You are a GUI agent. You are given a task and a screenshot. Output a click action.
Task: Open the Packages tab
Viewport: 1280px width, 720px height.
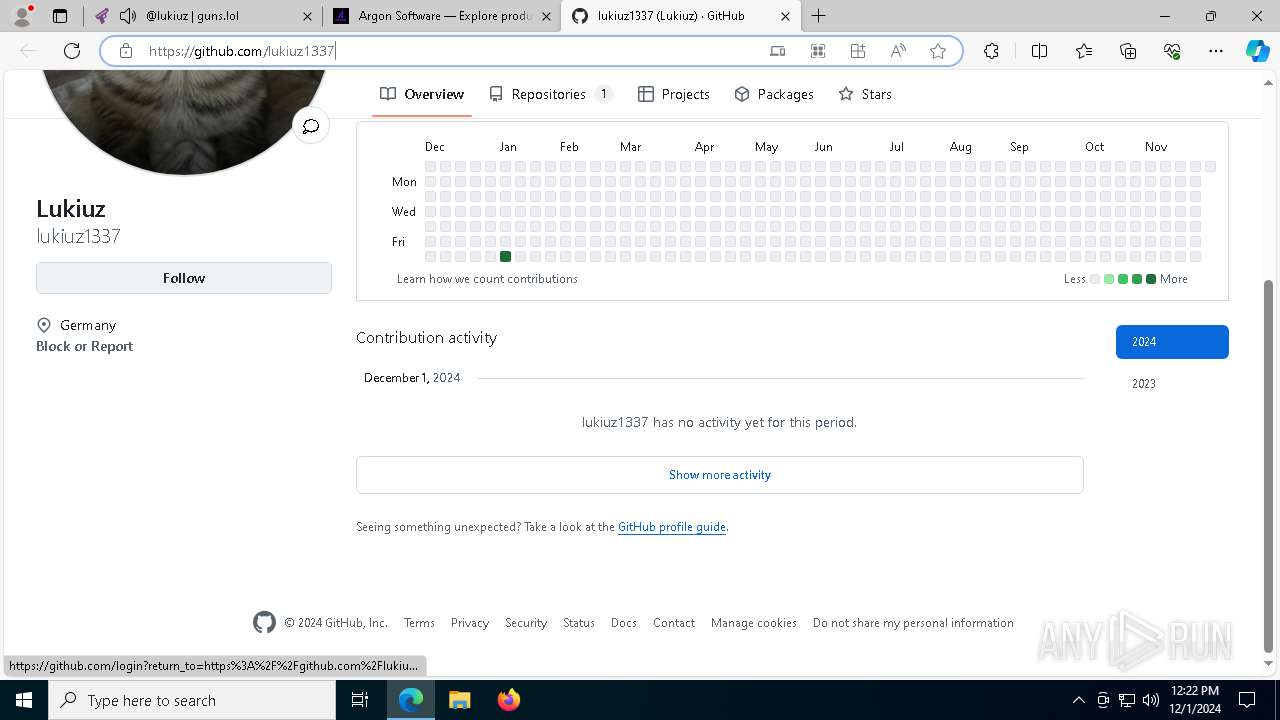[774, 94]
